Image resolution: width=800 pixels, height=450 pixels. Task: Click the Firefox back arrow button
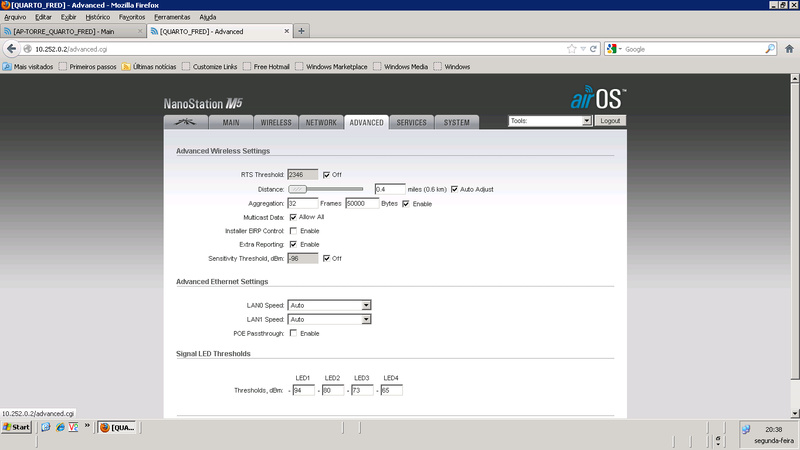pos(11,49)
